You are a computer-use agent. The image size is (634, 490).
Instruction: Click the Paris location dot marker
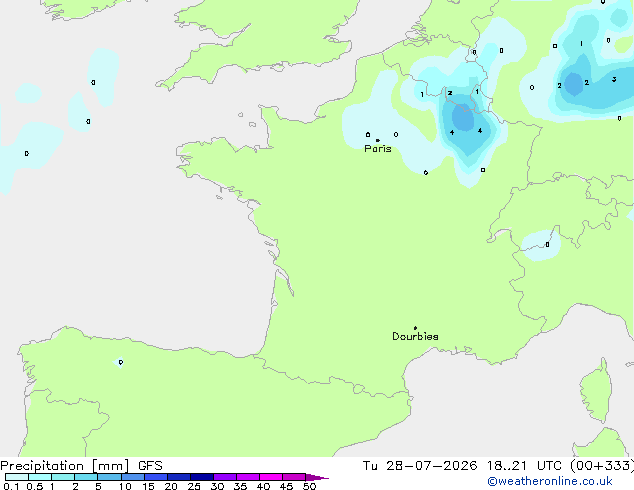pyautogui.click(x=378, y=140)
